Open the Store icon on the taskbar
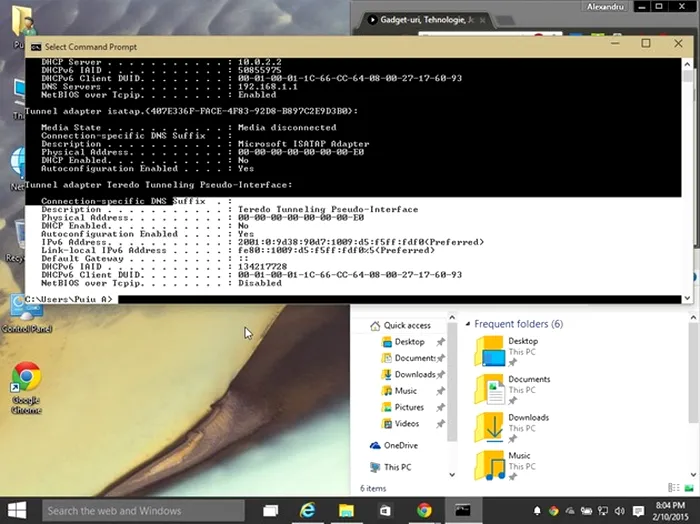 click(x=385, y=510)
